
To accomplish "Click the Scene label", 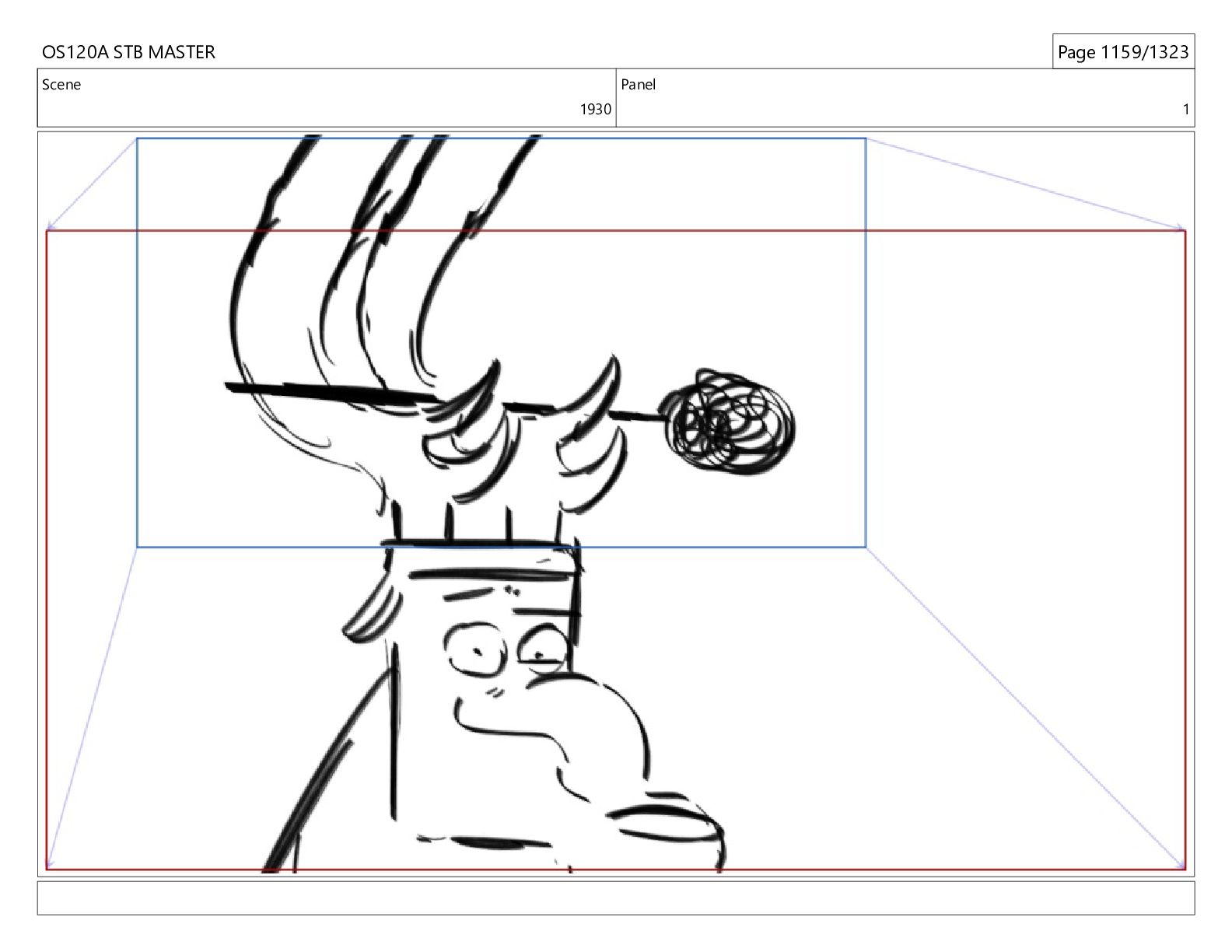I will point(61,85).
